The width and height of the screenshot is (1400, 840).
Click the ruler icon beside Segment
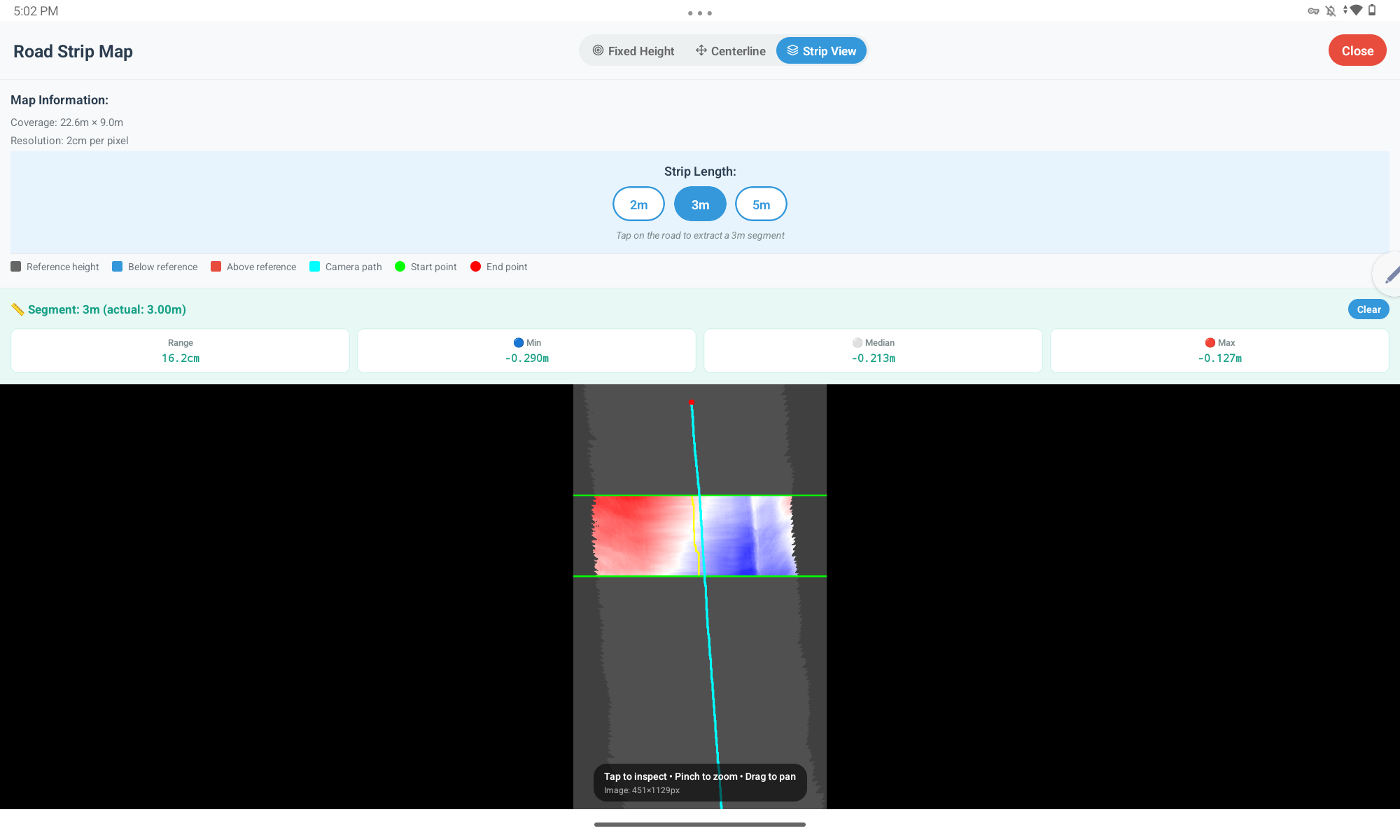[x=17, y=309]
